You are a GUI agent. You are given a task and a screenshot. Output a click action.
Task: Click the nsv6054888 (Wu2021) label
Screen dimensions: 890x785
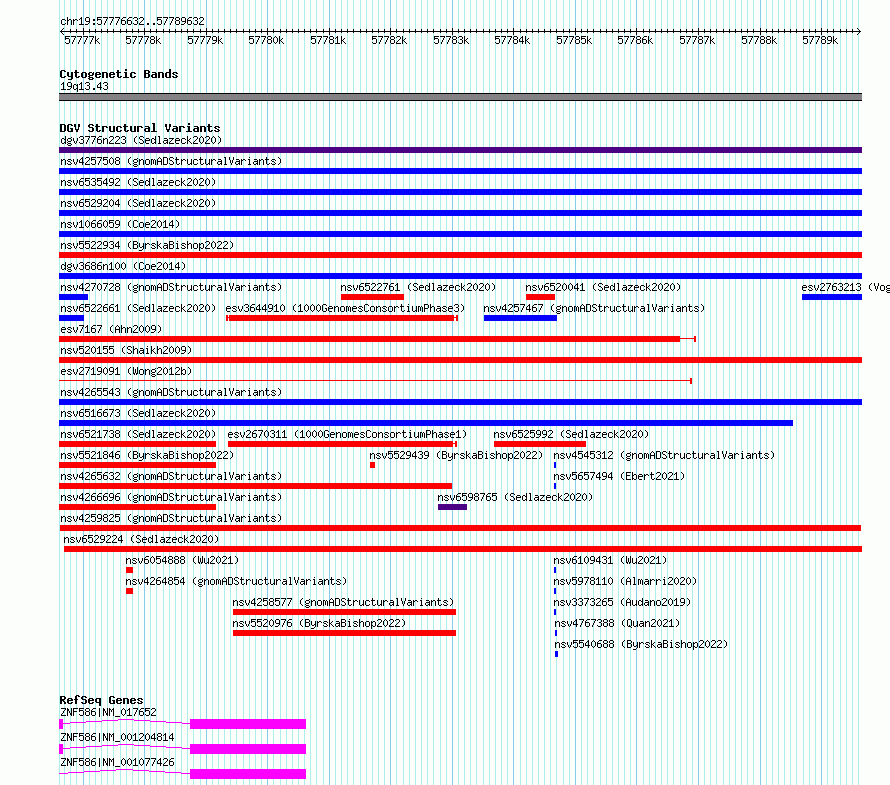tap(182, 560)
